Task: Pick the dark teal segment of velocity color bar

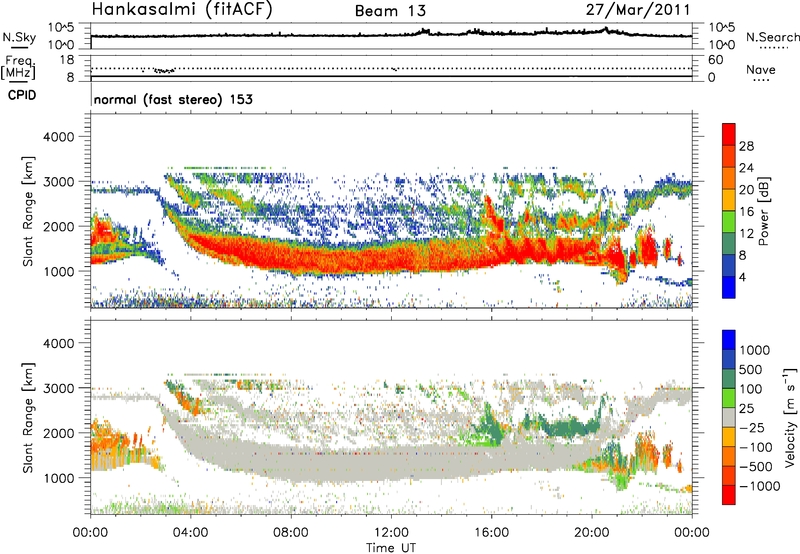Action: point(729,380)
